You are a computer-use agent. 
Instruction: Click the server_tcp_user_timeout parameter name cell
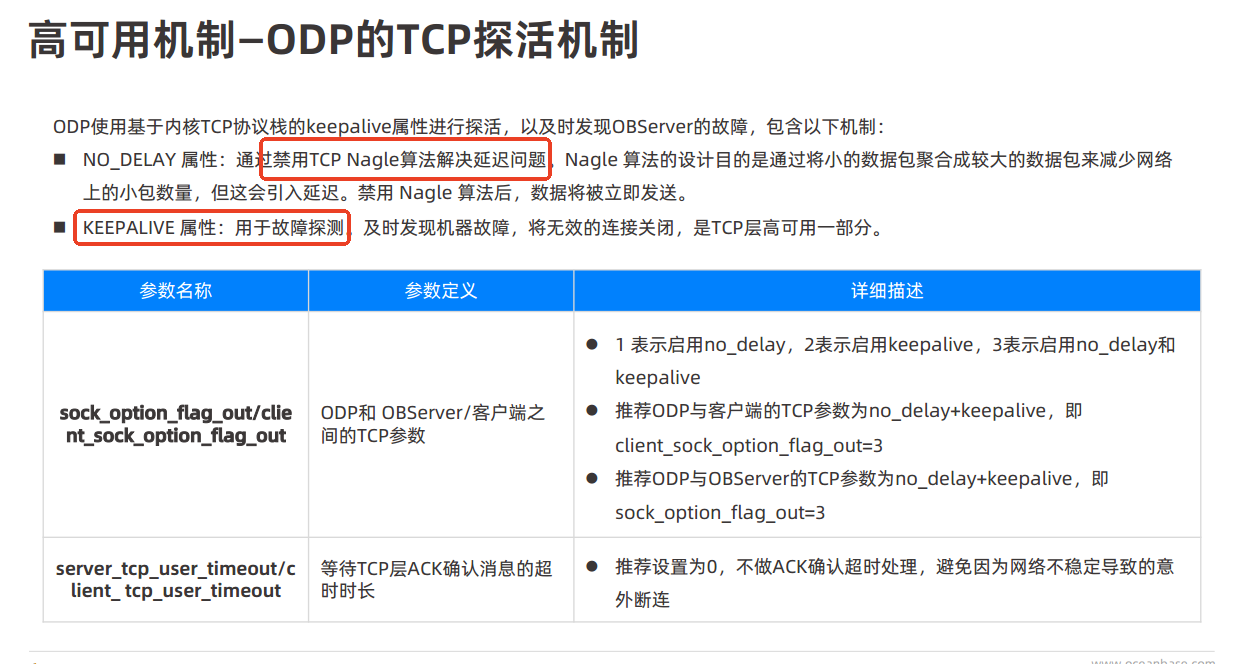175,580
